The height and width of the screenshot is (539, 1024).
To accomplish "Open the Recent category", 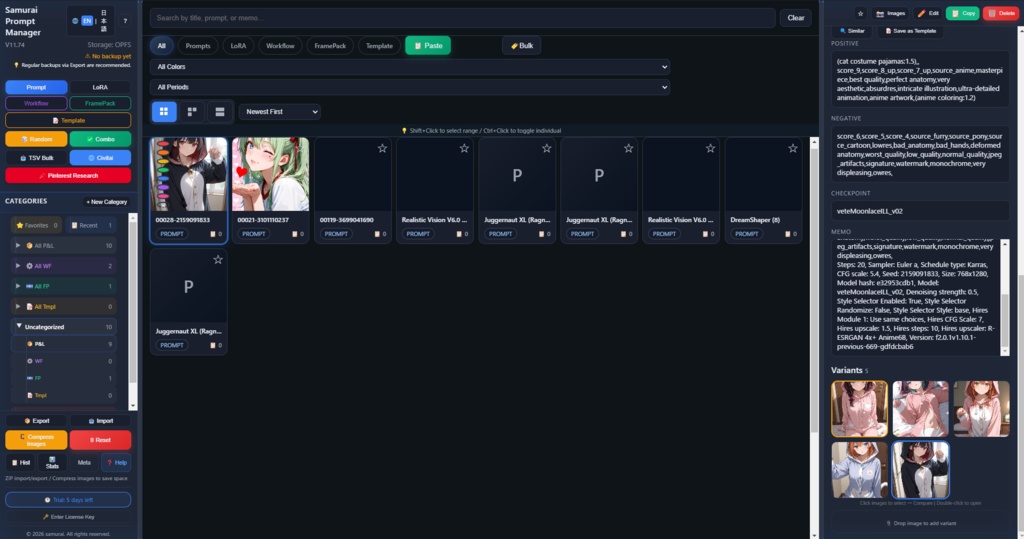I will pos(91,225).
